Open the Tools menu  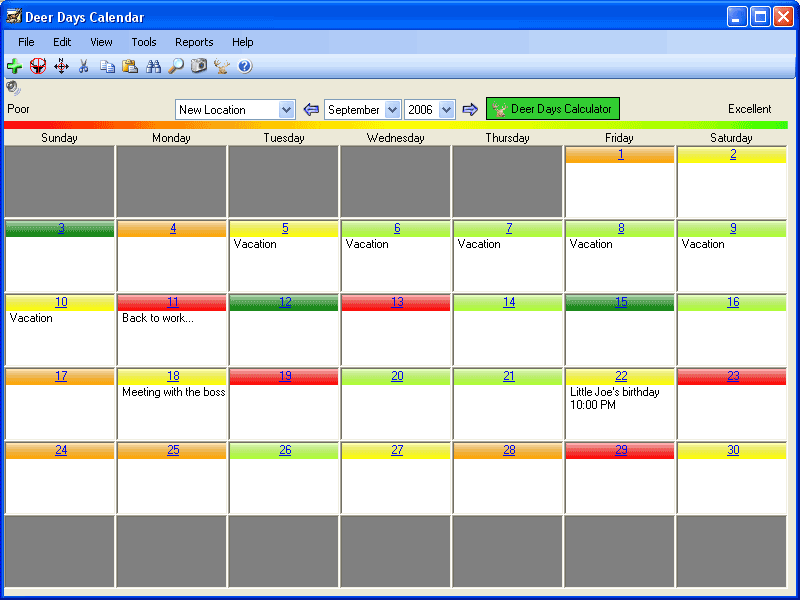click(x=144, y=42)
